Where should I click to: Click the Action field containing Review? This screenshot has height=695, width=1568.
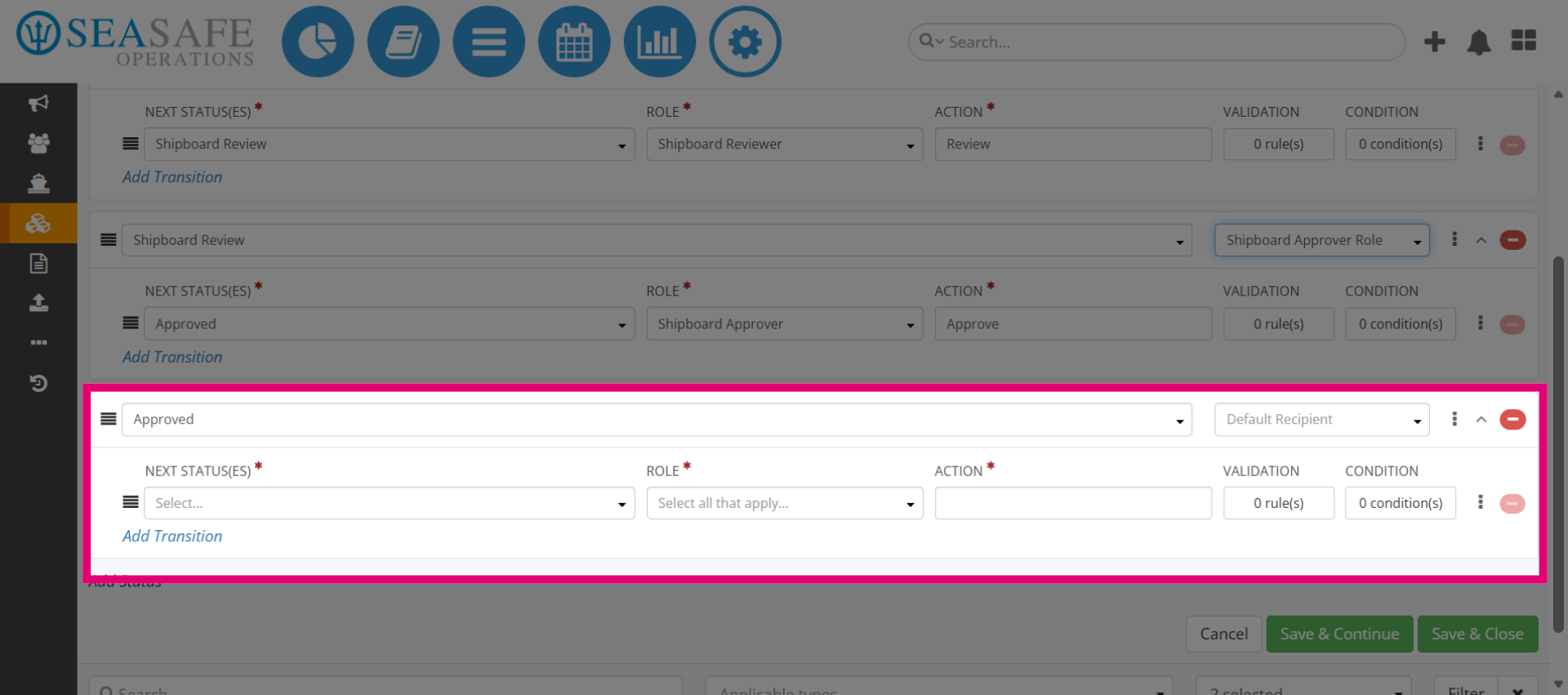coord(1073,144)
